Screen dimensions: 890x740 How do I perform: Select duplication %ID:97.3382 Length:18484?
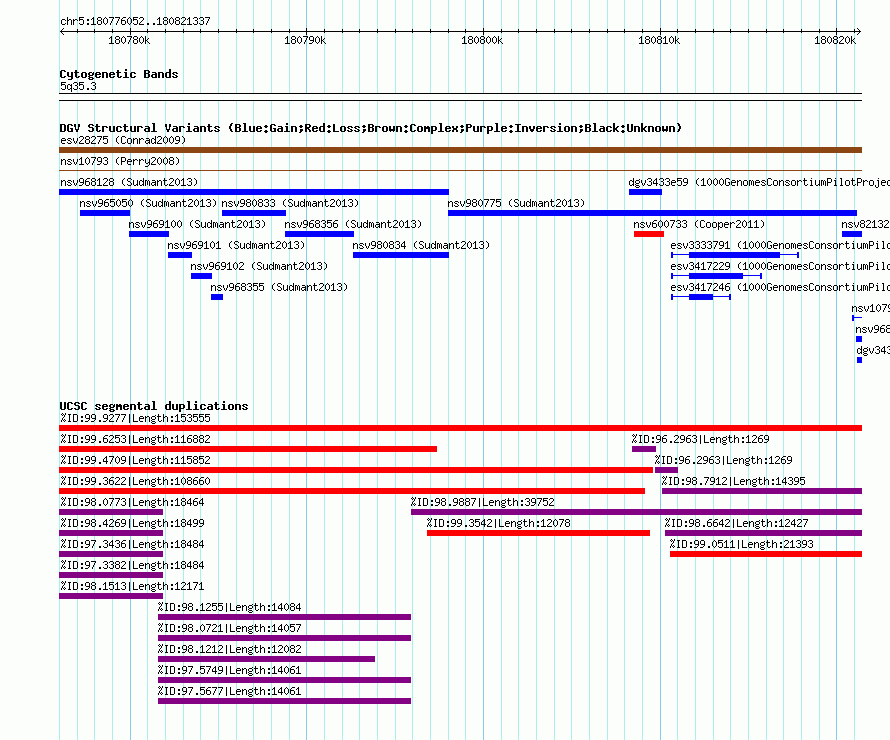pyautogui.click(x=111, y=575)
